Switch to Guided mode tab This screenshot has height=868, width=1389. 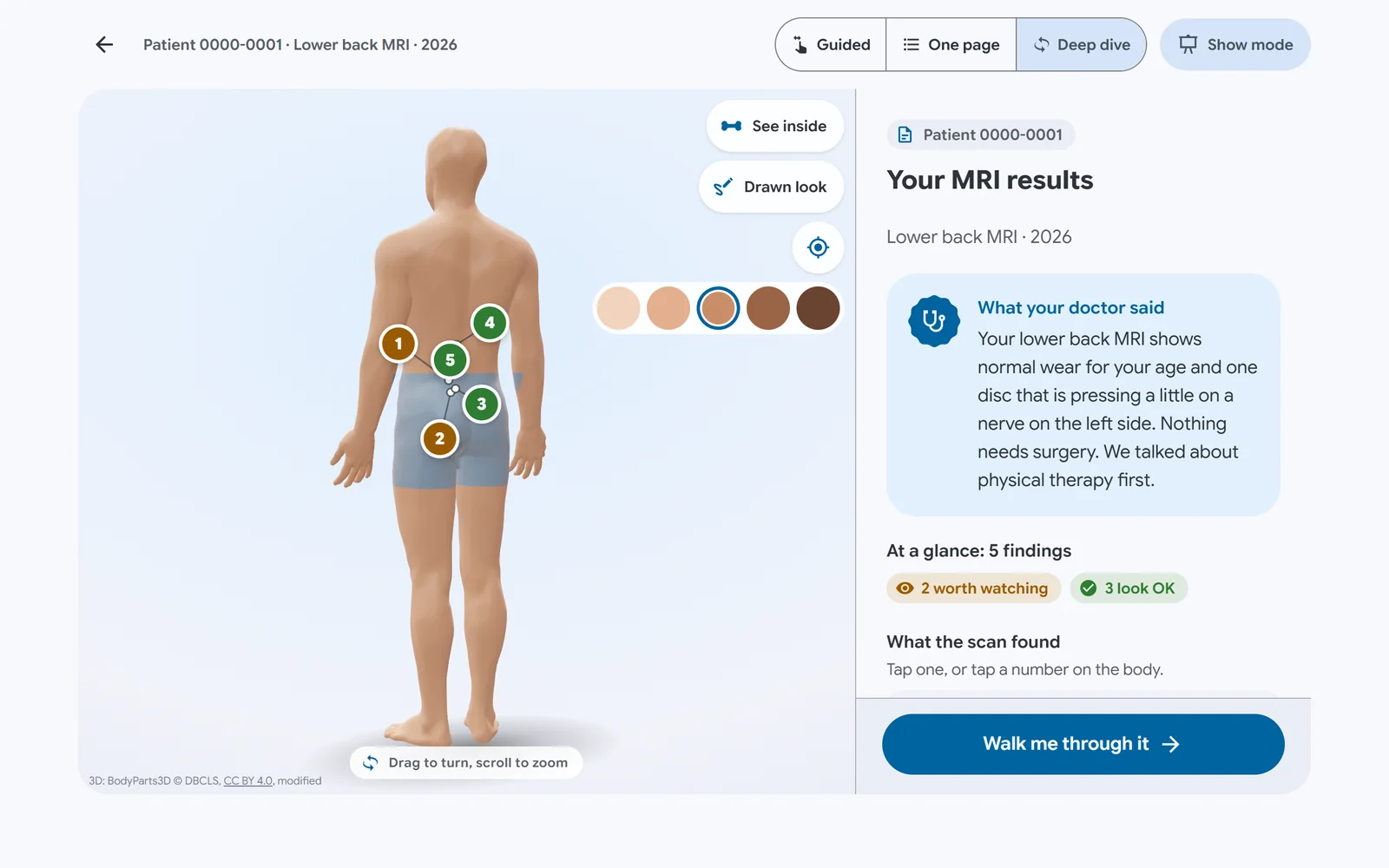(831, 44)
